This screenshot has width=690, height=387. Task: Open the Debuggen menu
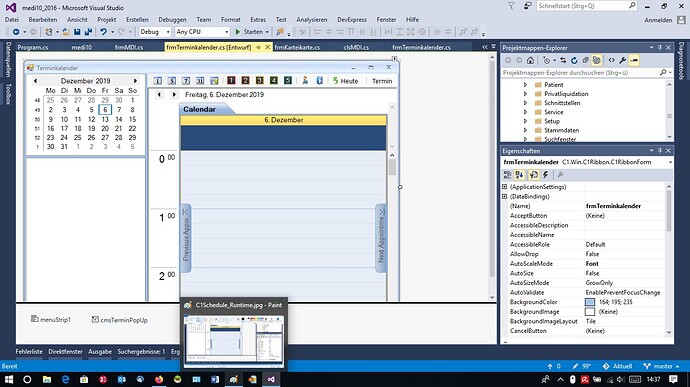(172, 19)
